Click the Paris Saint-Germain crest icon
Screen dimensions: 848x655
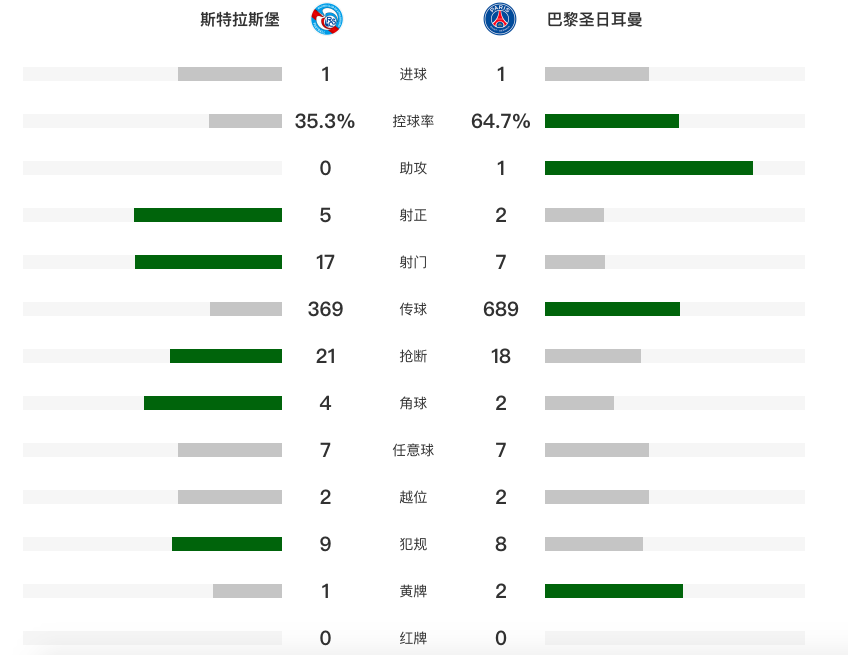coord(500,19)
